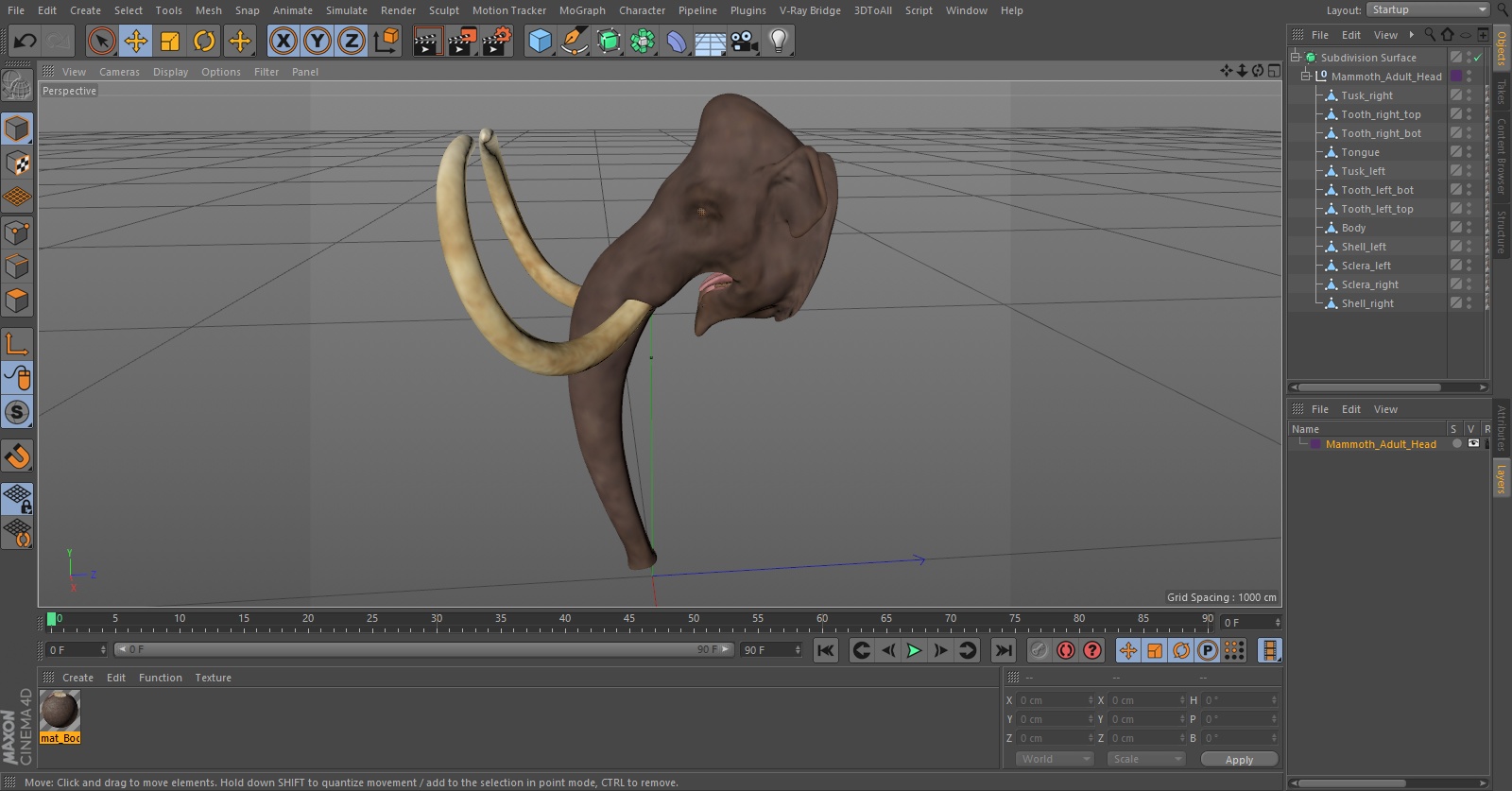Open the Camera object icon
This screenshot has width=1512, height=791.
745,41
